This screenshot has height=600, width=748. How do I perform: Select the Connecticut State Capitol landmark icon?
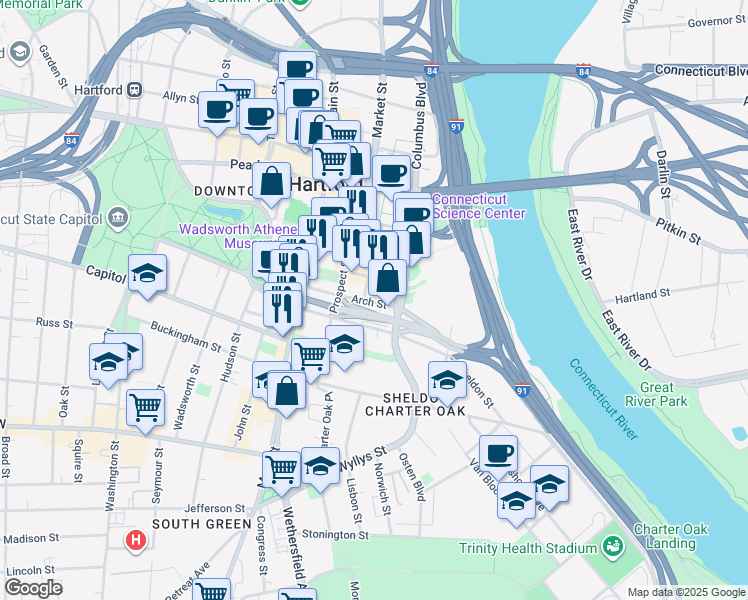point(118,218)
